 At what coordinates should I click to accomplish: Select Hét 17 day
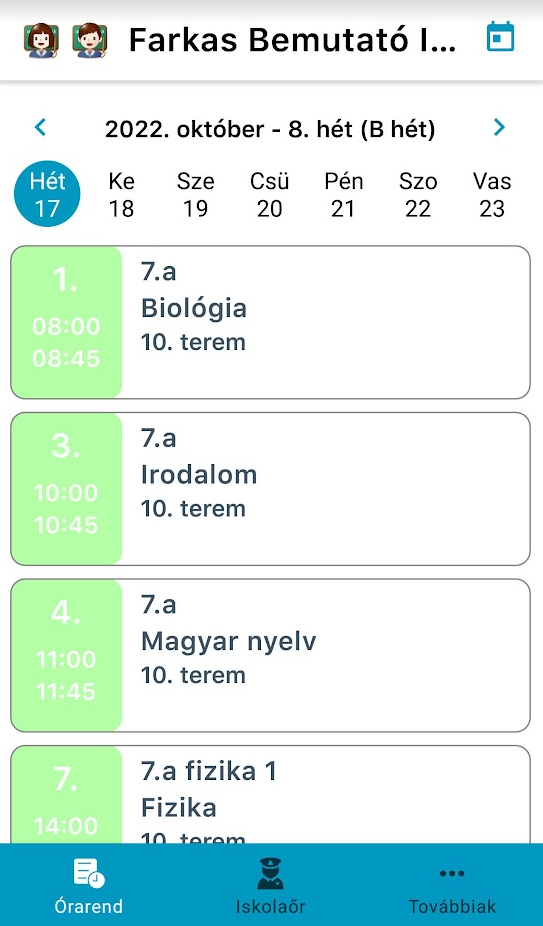[x=47, y=194]
